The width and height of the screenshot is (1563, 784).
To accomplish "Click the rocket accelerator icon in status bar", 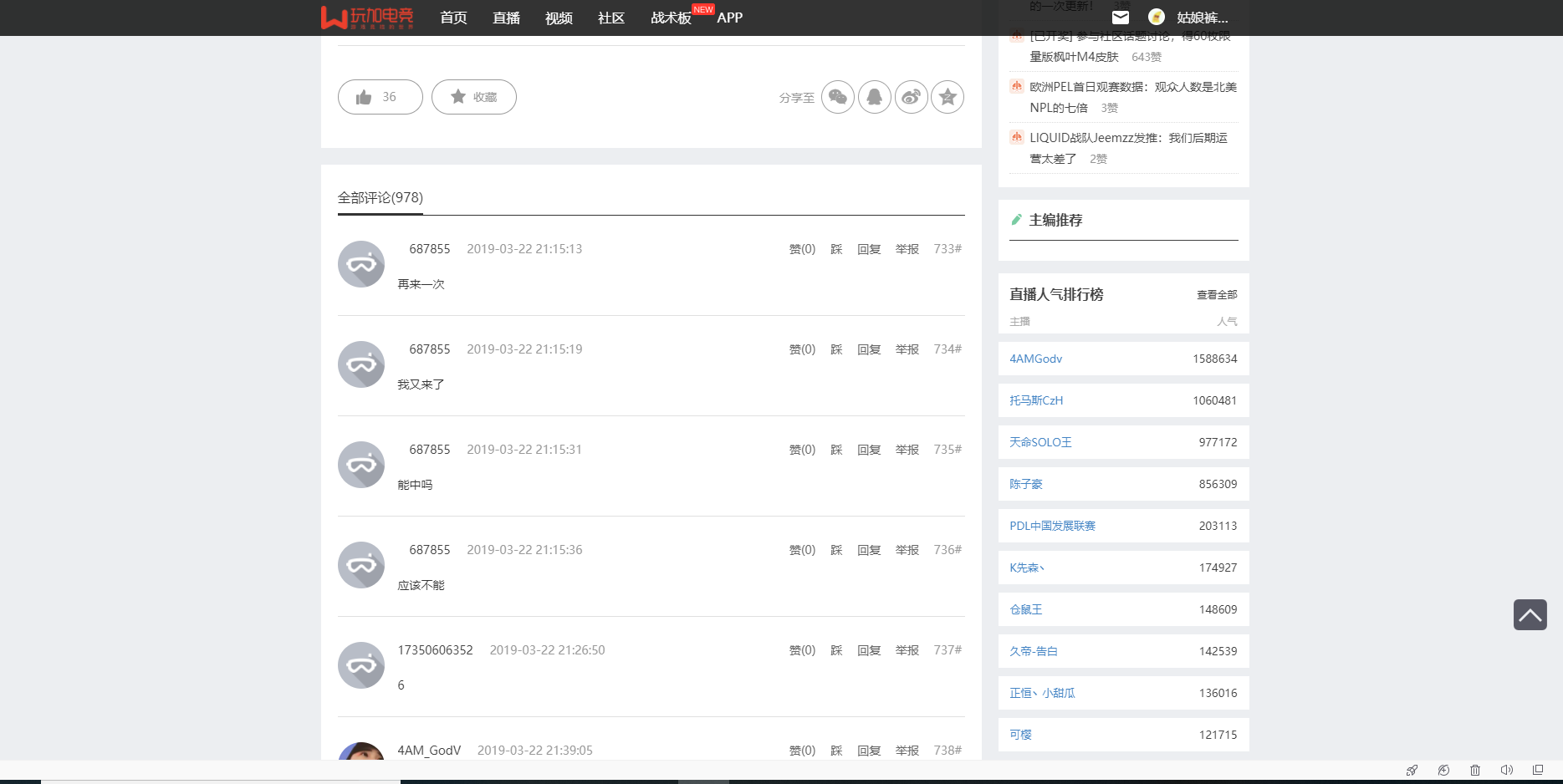I will point(1412,770).
